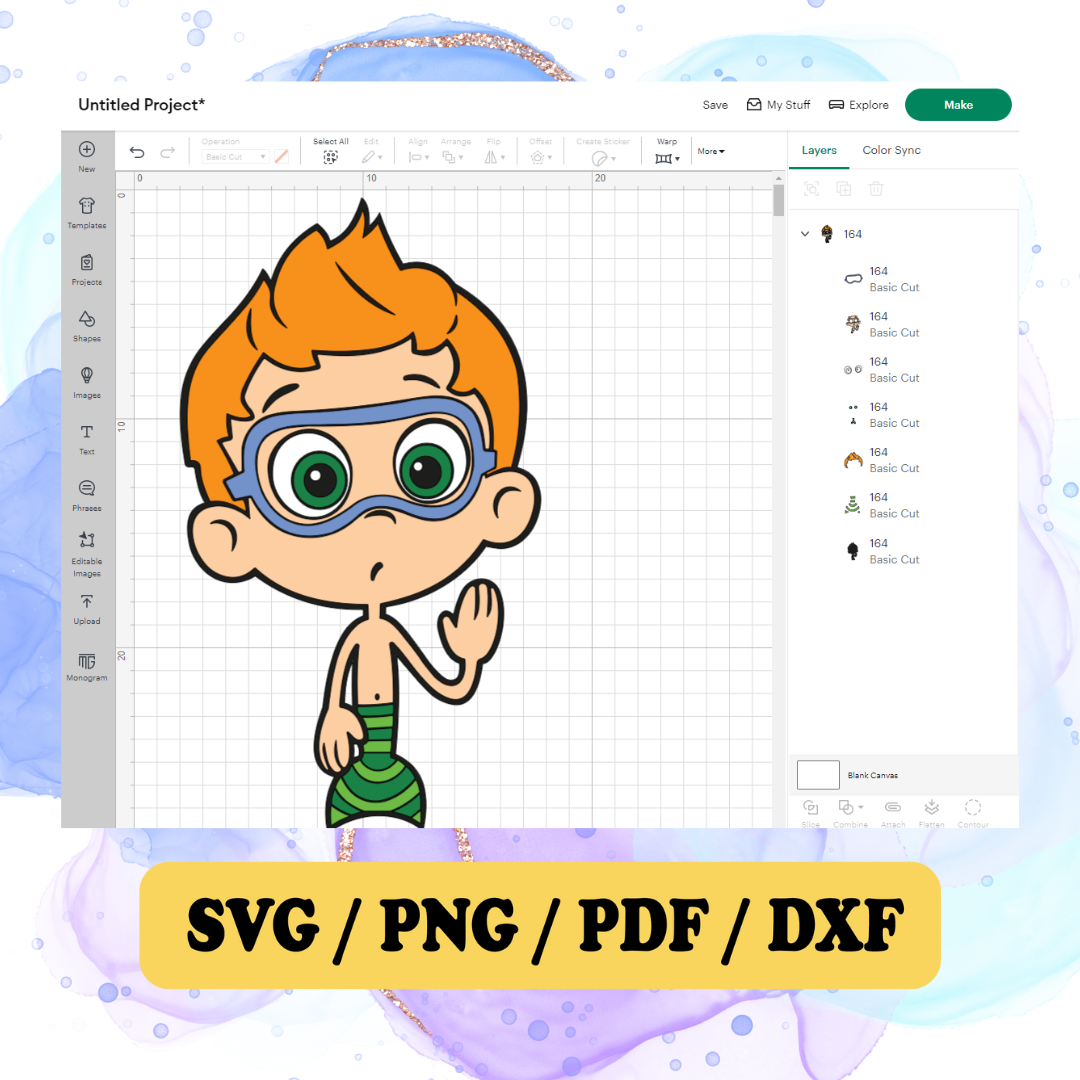Image resolution: width=1080 pixels, height=1080 pixels.
Task: Click the Duplicate layer icon
Action: point(844,189)
